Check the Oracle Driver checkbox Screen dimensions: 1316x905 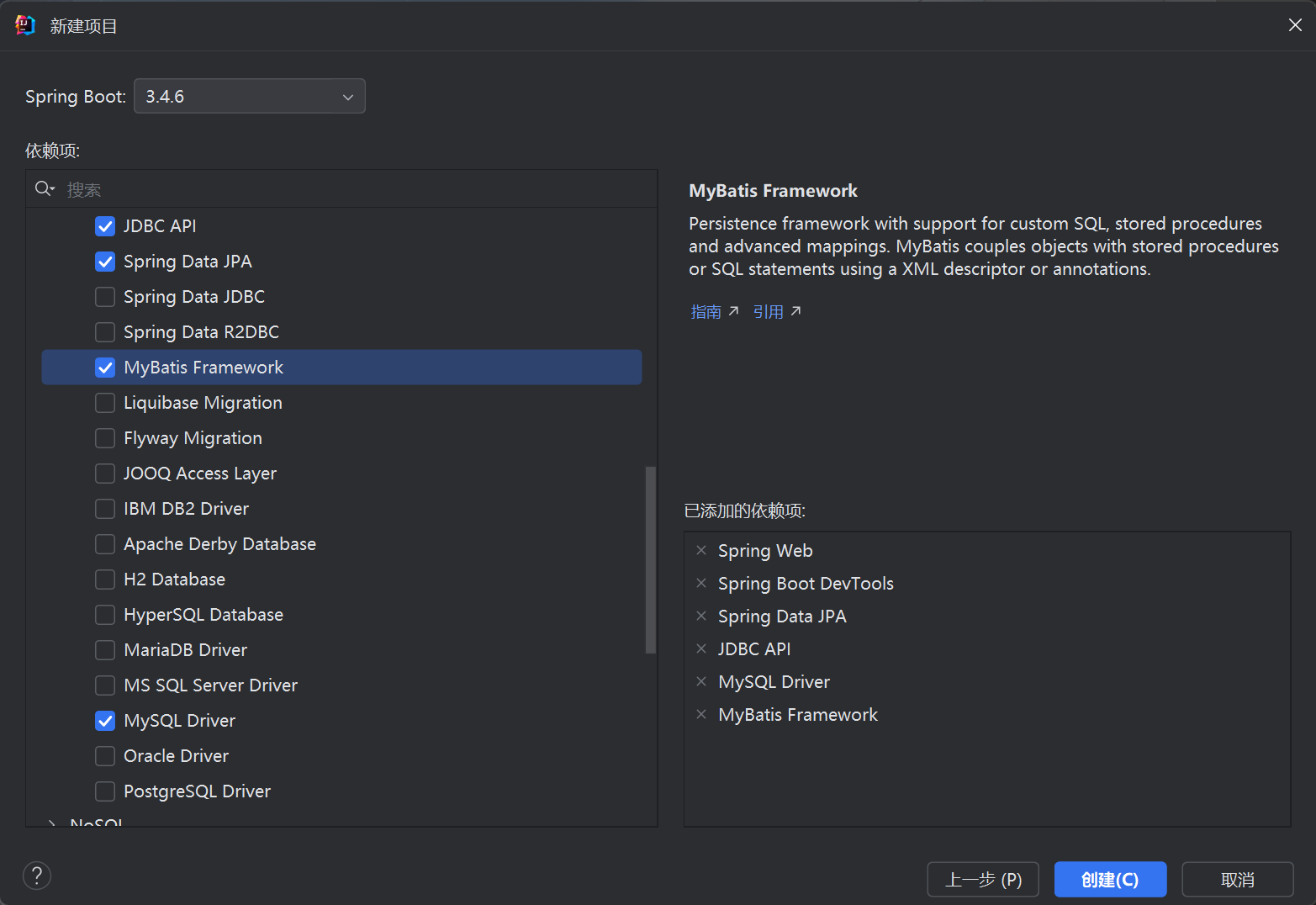click(105, 756)
